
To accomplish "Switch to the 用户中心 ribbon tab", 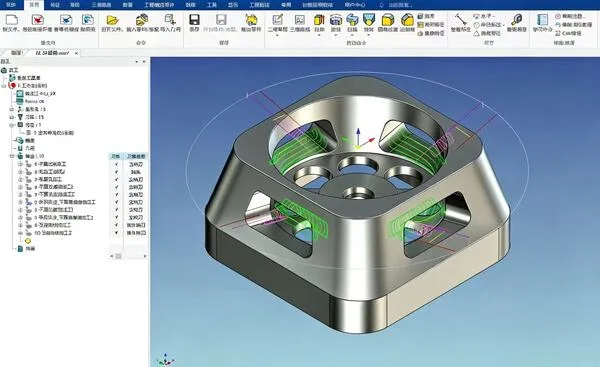I will [x=355, y=5].
